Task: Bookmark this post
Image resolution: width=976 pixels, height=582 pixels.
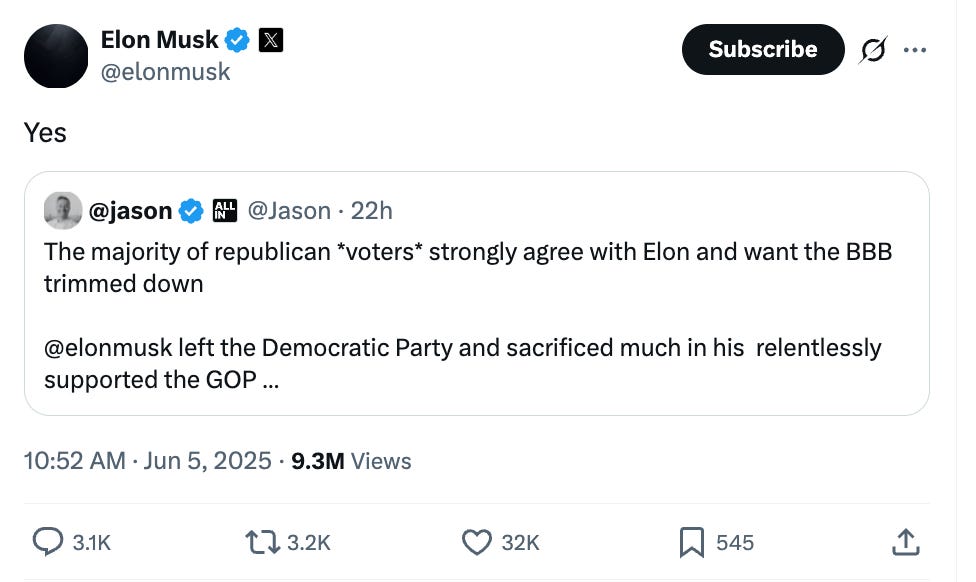Action: (x=691, y=542)
